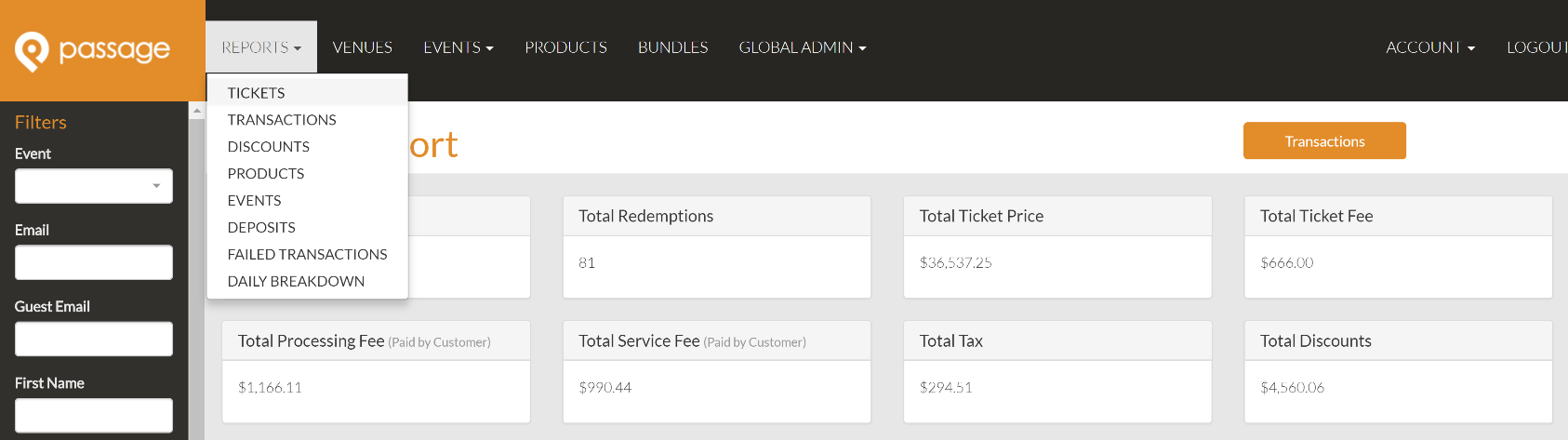Click the Total Discounts card heading
1568x440 pixels.
click(x=1315, y=341)
